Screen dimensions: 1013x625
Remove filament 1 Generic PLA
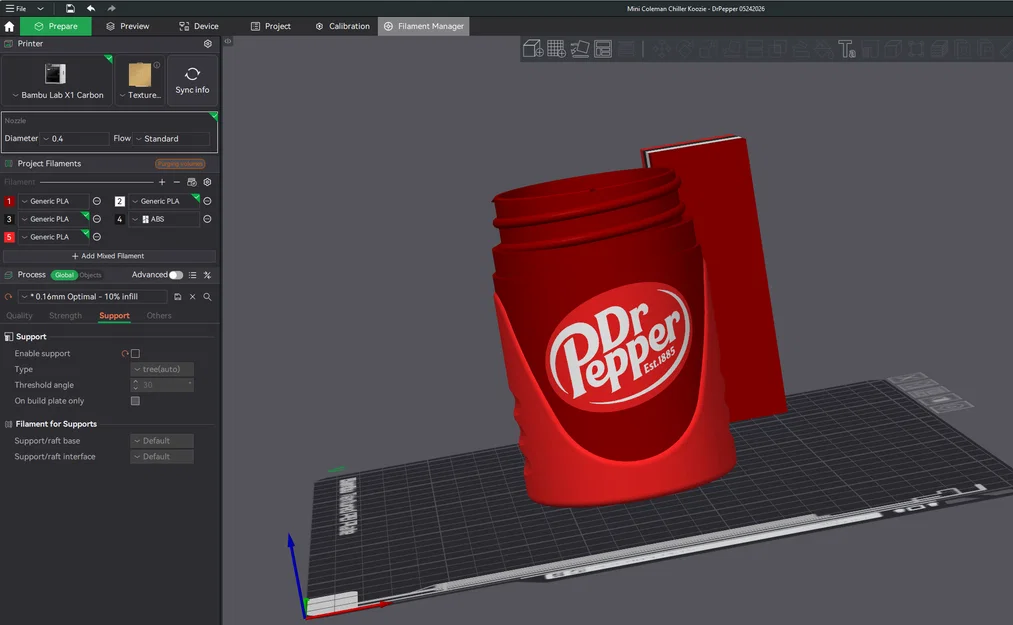[97, 201]
